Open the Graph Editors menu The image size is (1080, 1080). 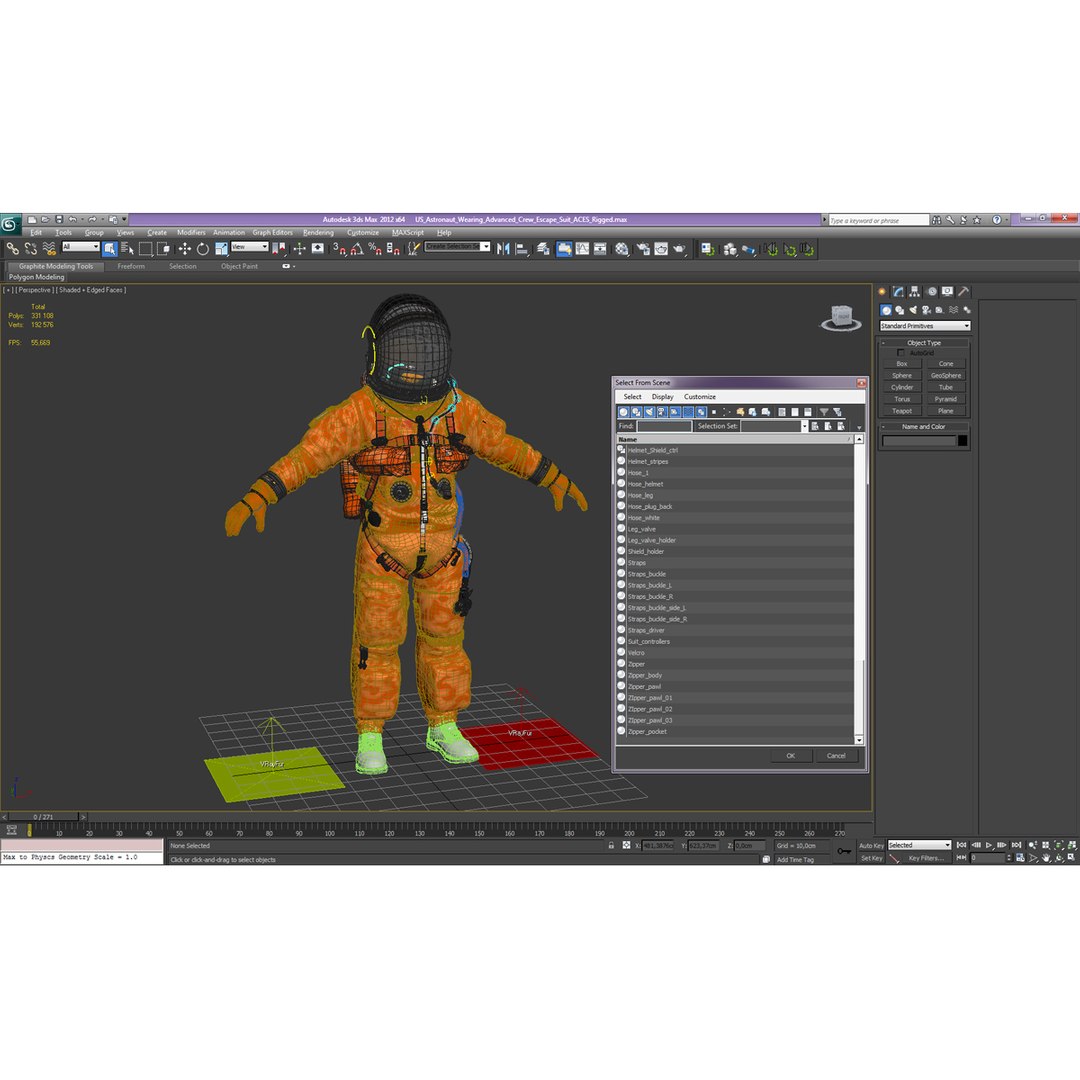(x=273, y=233)
